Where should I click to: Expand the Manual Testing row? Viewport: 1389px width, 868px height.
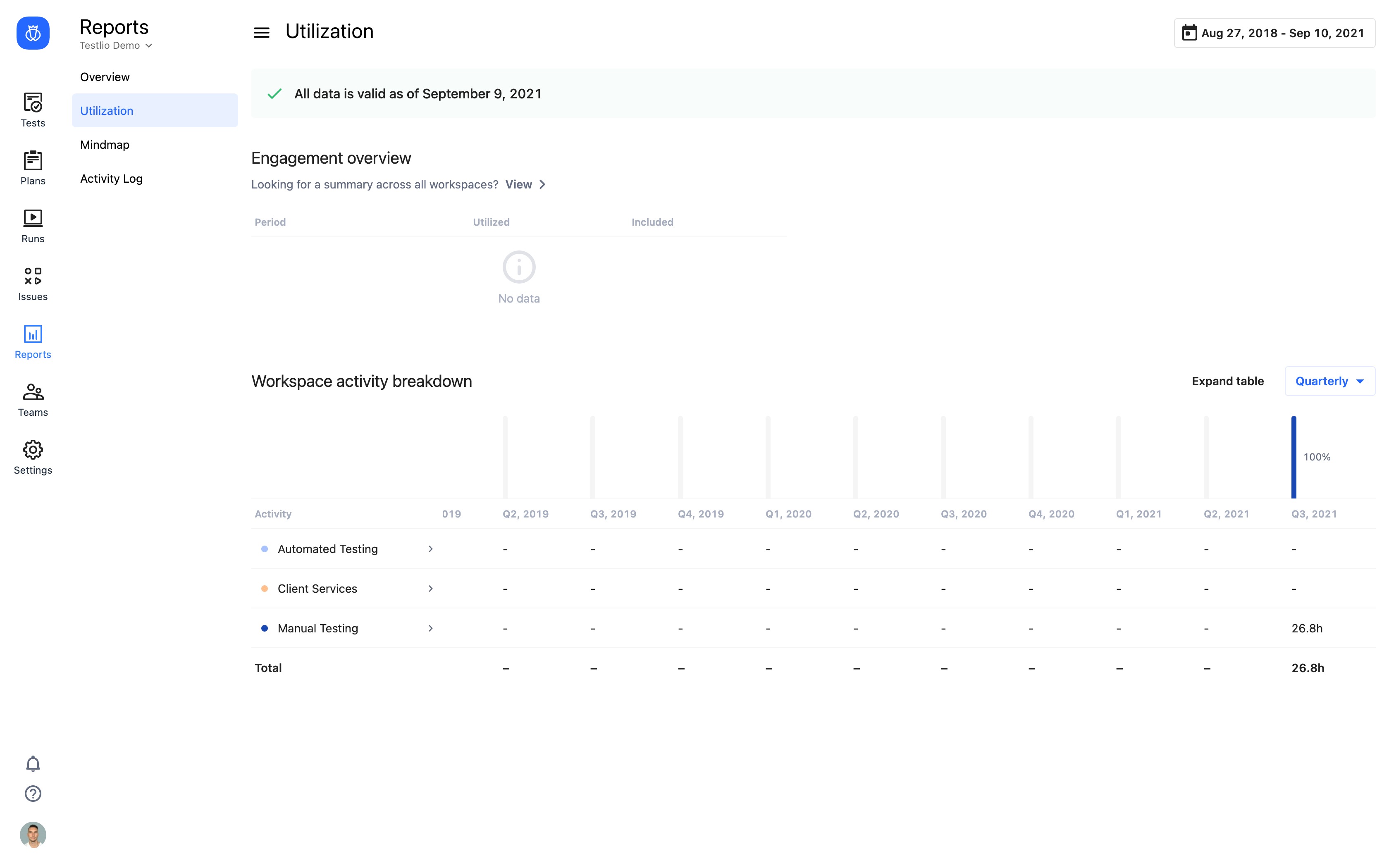click(x=430, y=628)
